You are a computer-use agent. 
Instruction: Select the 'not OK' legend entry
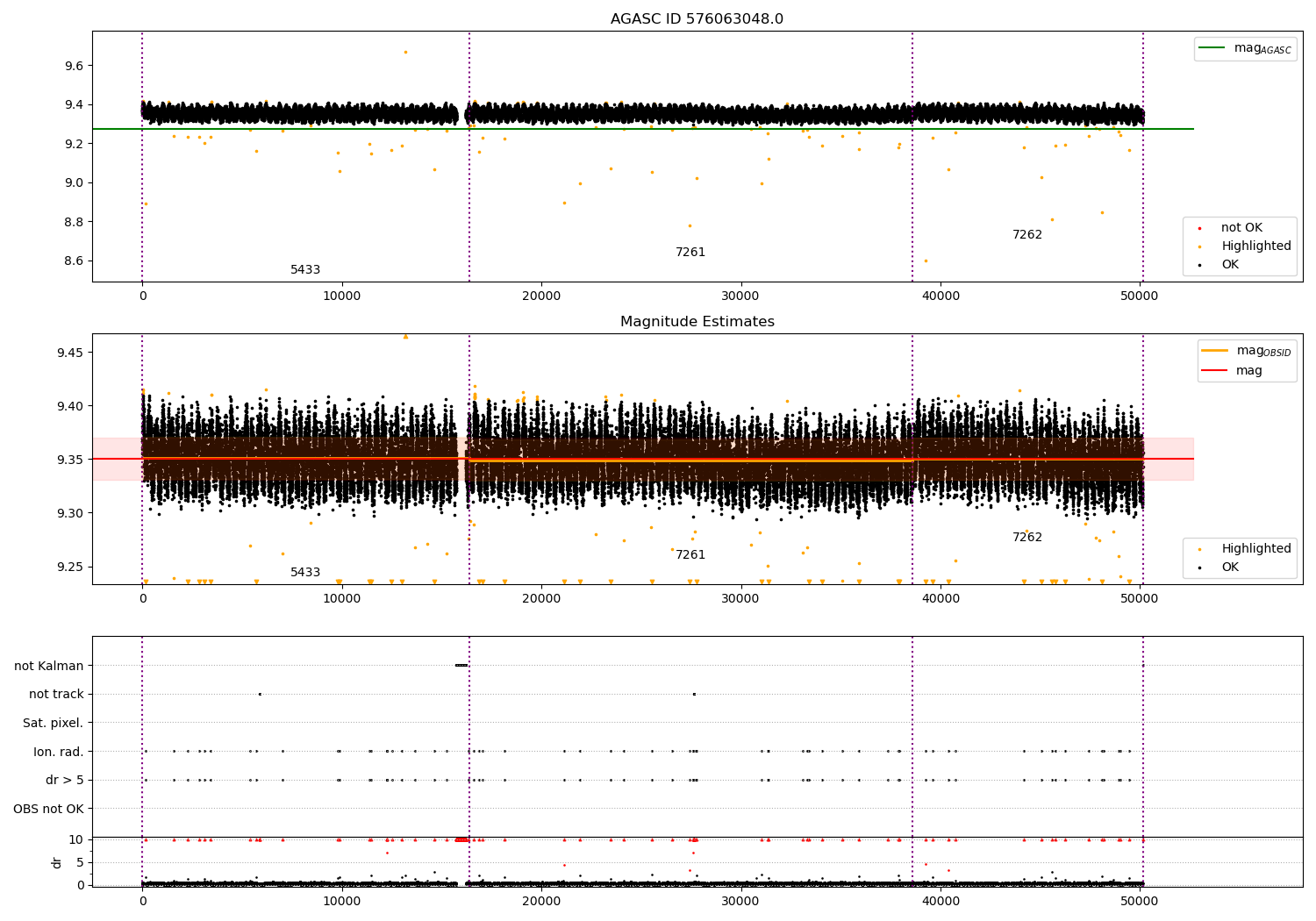(1241, 228)
